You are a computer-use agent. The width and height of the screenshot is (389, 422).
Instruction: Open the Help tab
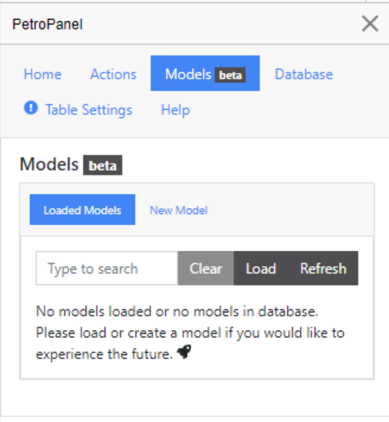click(x=175, y=109)
